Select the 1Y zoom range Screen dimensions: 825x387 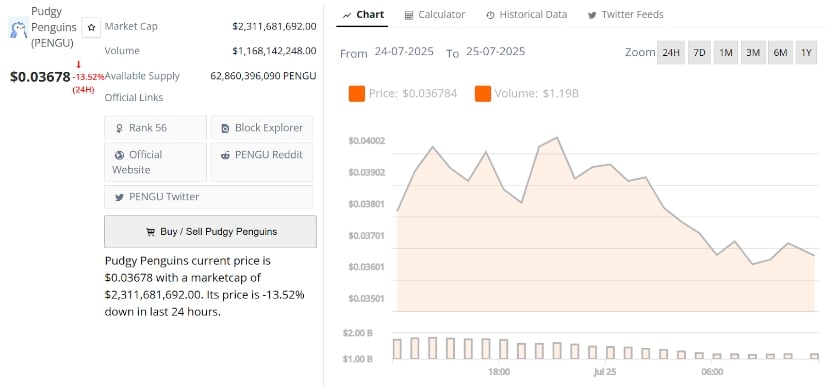tap(806, 53)
